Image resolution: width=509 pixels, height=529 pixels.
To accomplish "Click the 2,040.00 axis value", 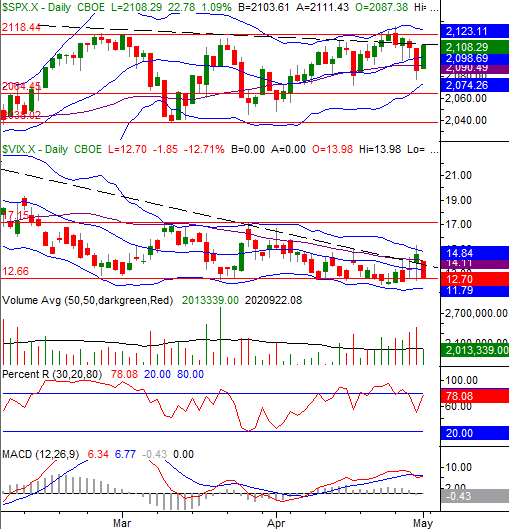I will click(466, 120).
